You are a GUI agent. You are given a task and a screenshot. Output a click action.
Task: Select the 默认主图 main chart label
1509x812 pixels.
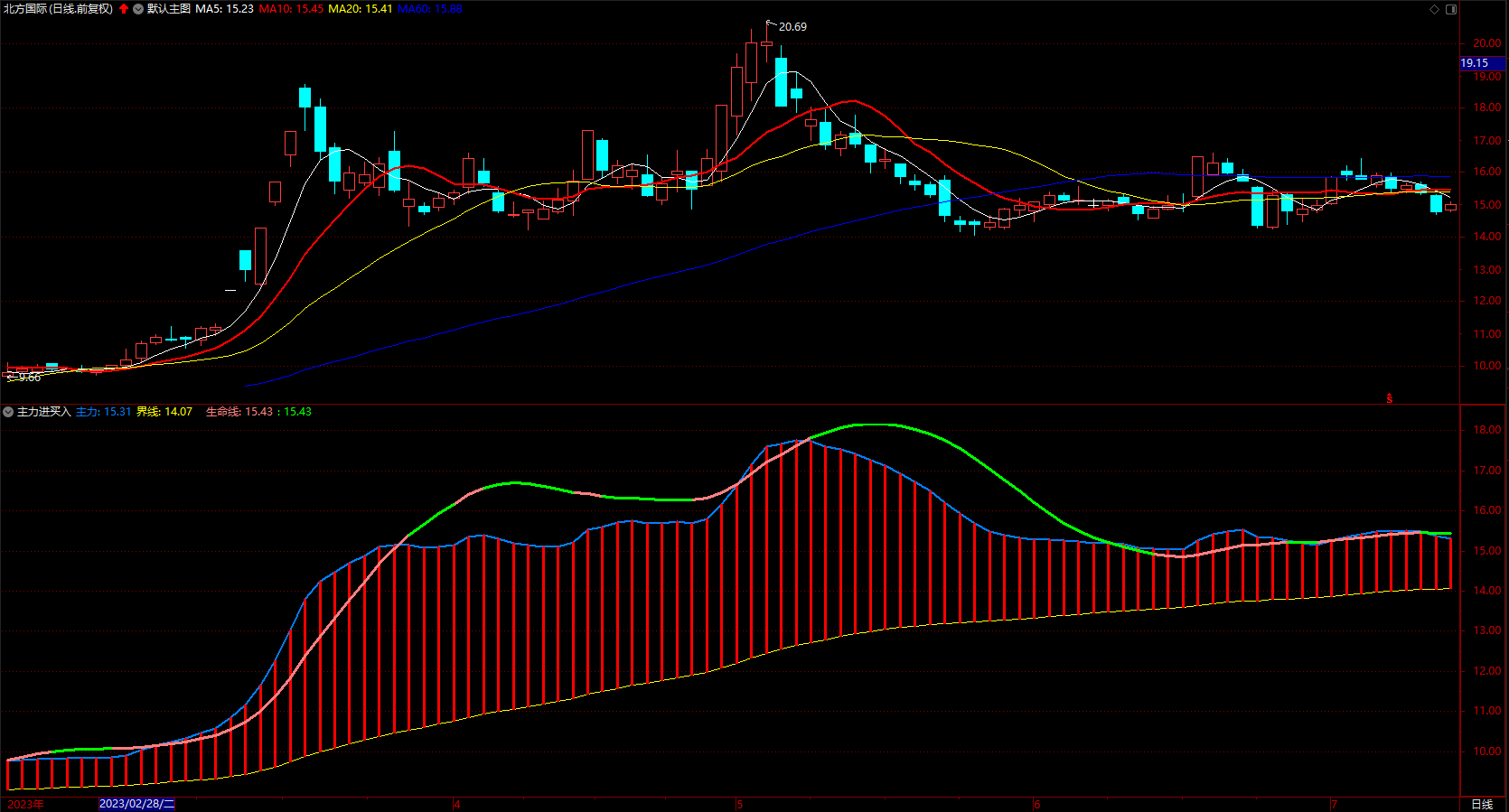click(x=169, y=9)
